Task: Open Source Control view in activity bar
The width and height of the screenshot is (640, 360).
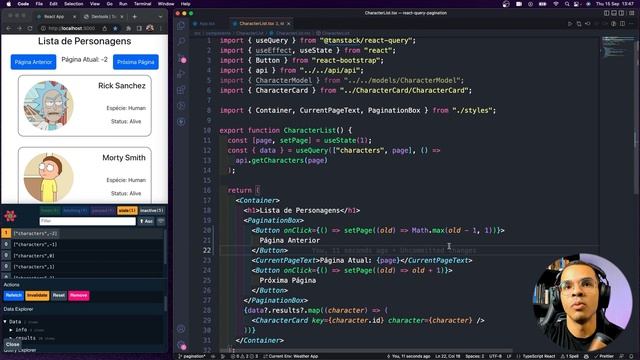Action: [x=182, y=58]
